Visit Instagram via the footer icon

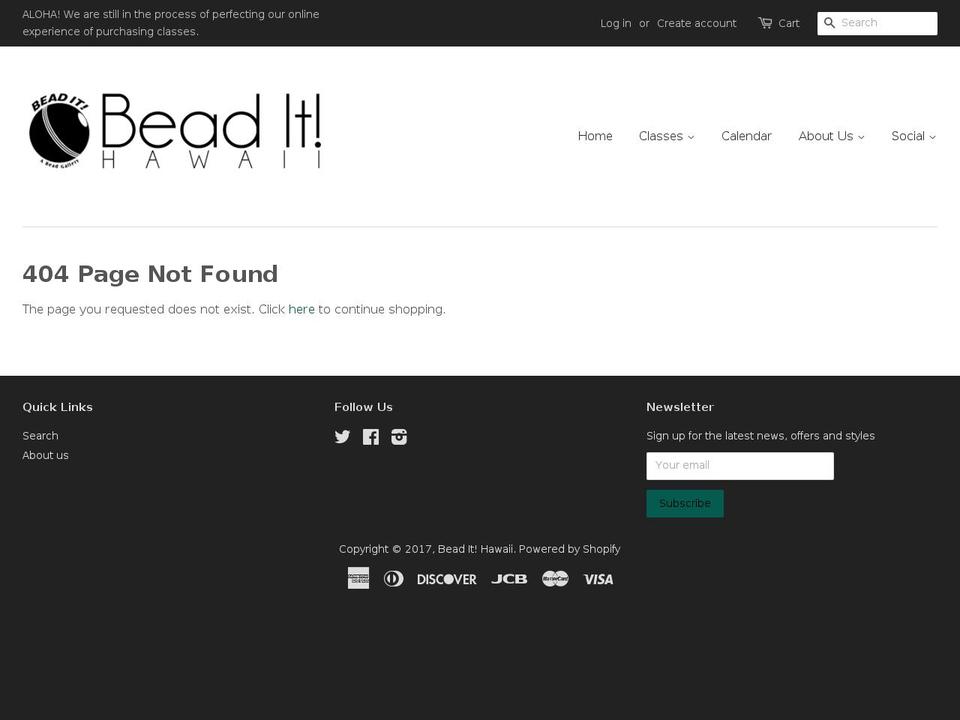399,437
